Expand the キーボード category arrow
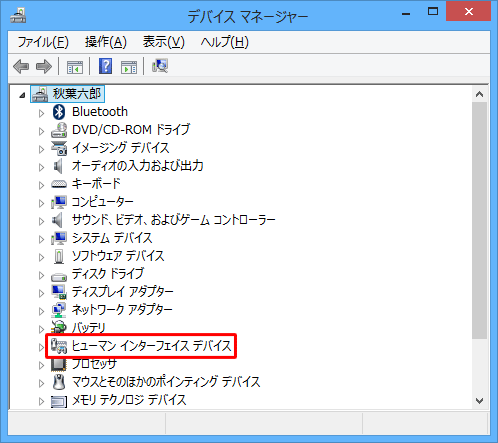 point(41,185)
